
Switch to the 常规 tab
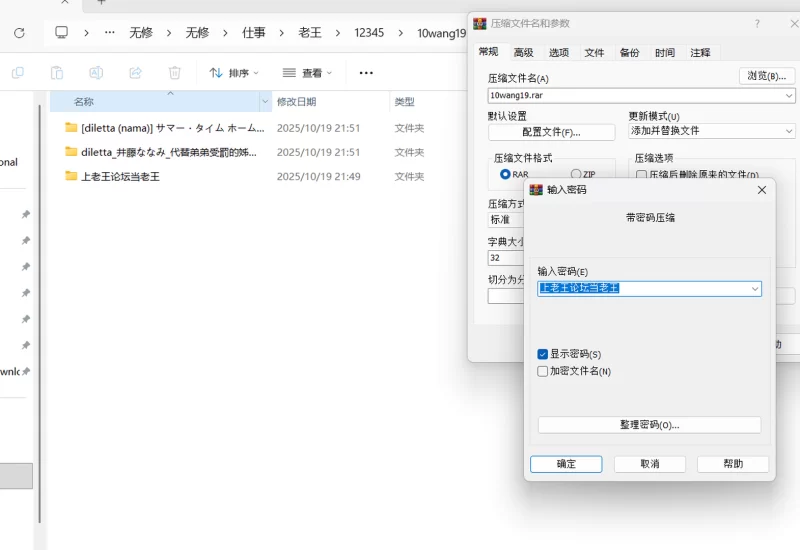click(488, 52)
